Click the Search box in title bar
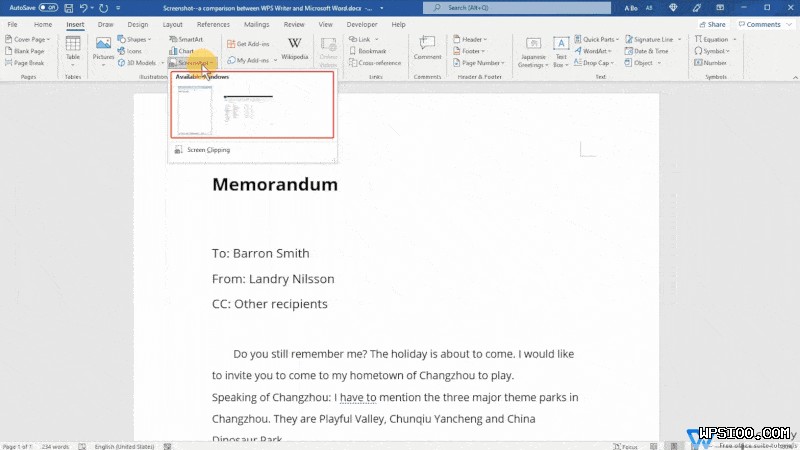The image size is (800, 450). tap(500, 7)
